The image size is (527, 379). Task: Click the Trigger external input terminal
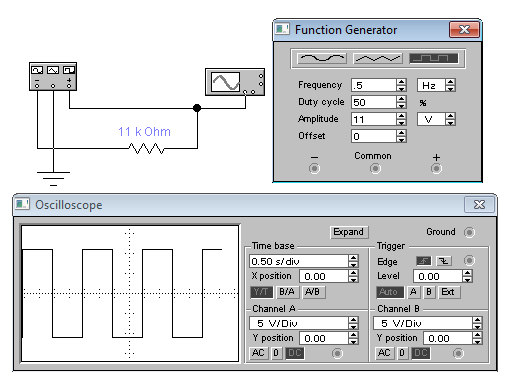[469, 260]
